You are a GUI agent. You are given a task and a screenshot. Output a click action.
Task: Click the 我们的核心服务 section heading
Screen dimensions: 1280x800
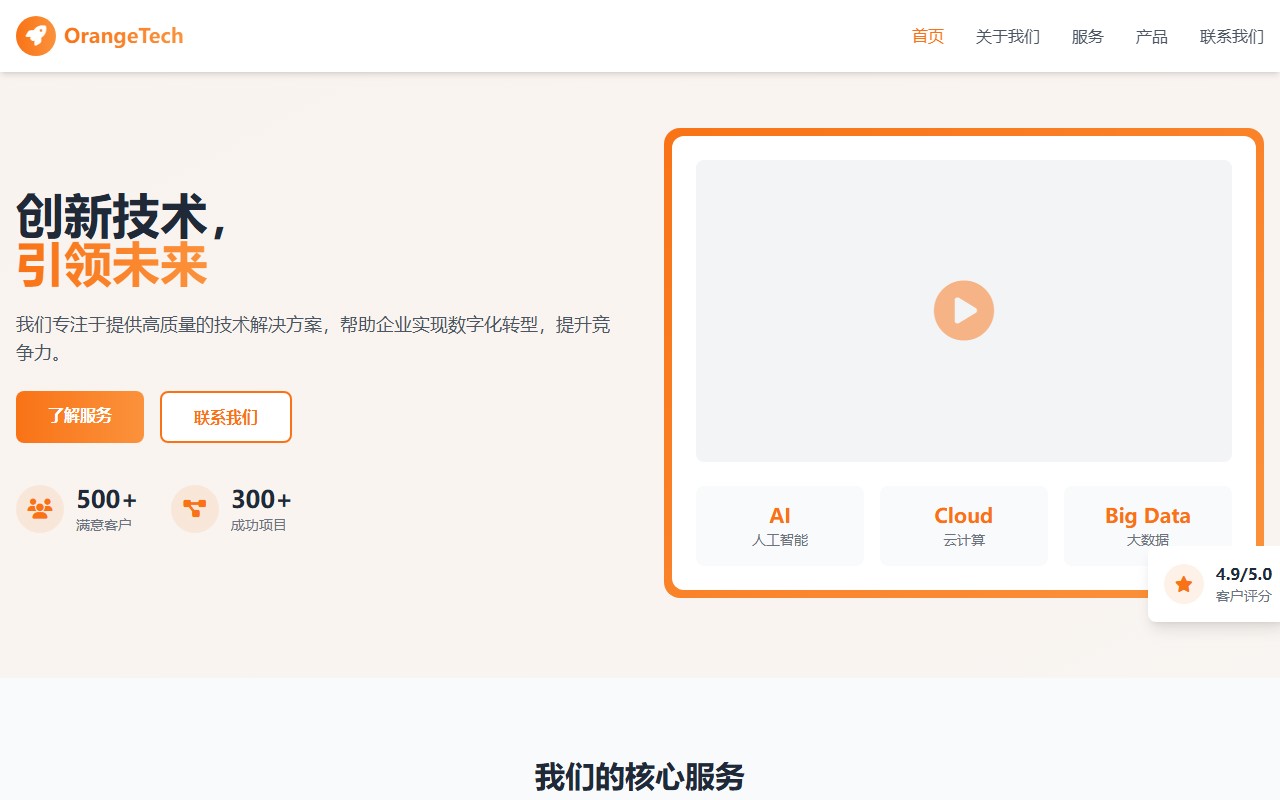point(639,777)
